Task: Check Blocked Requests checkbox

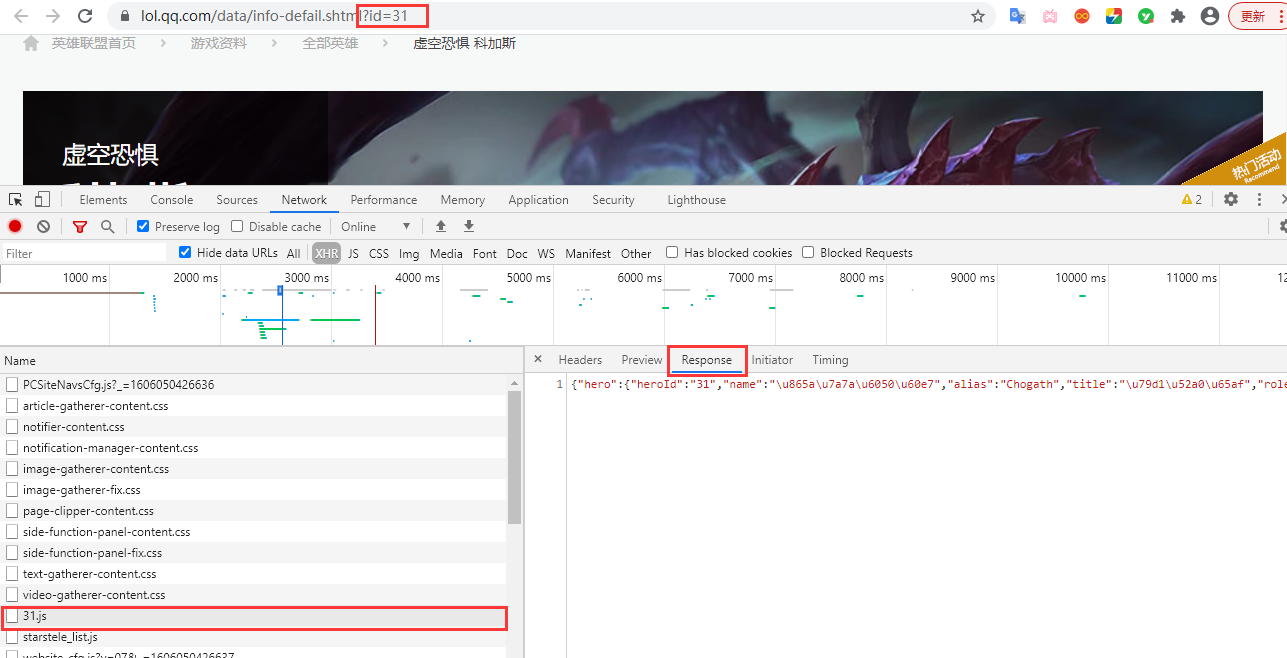Action: (808, 252)
